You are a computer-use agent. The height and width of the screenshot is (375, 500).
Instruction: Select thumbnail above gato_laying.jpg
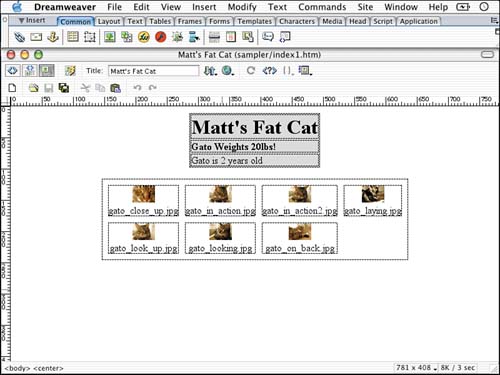373,194
